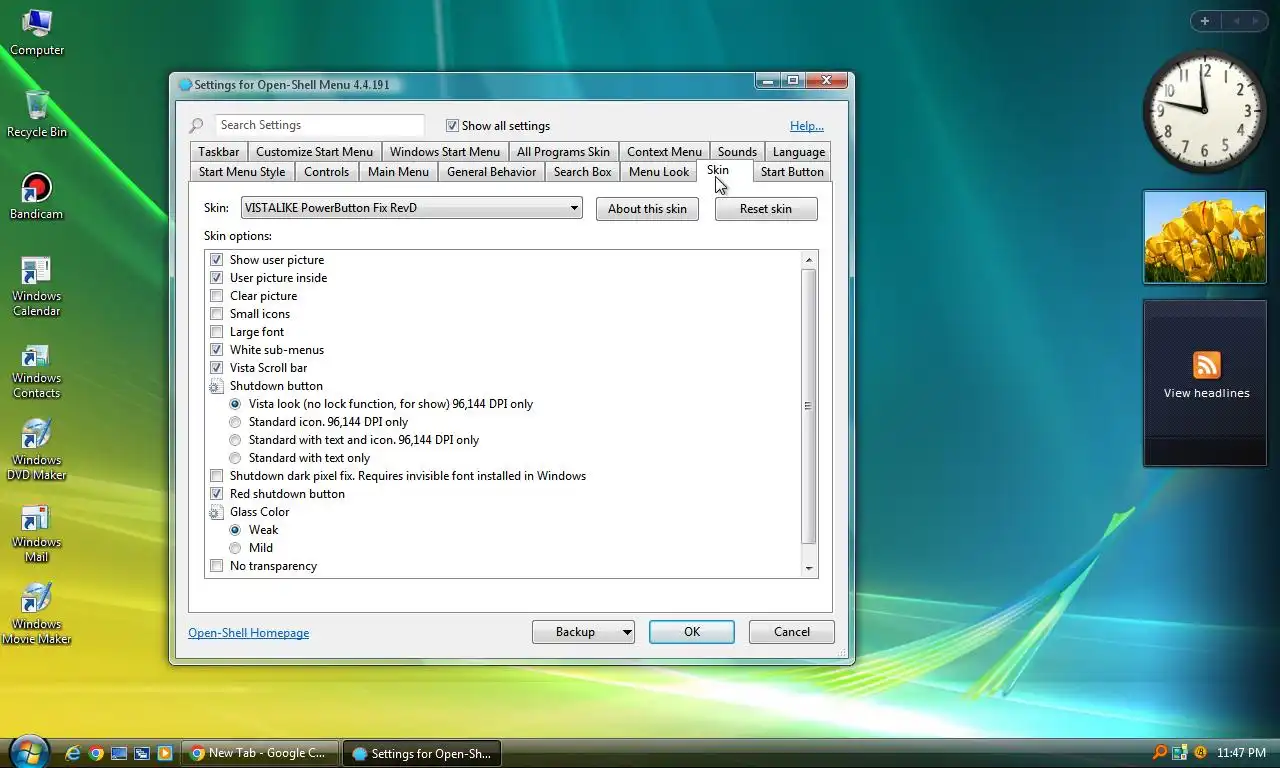Click the tulips slideshow gadget picture
1280x768 pixels.
click(1204, 238)
